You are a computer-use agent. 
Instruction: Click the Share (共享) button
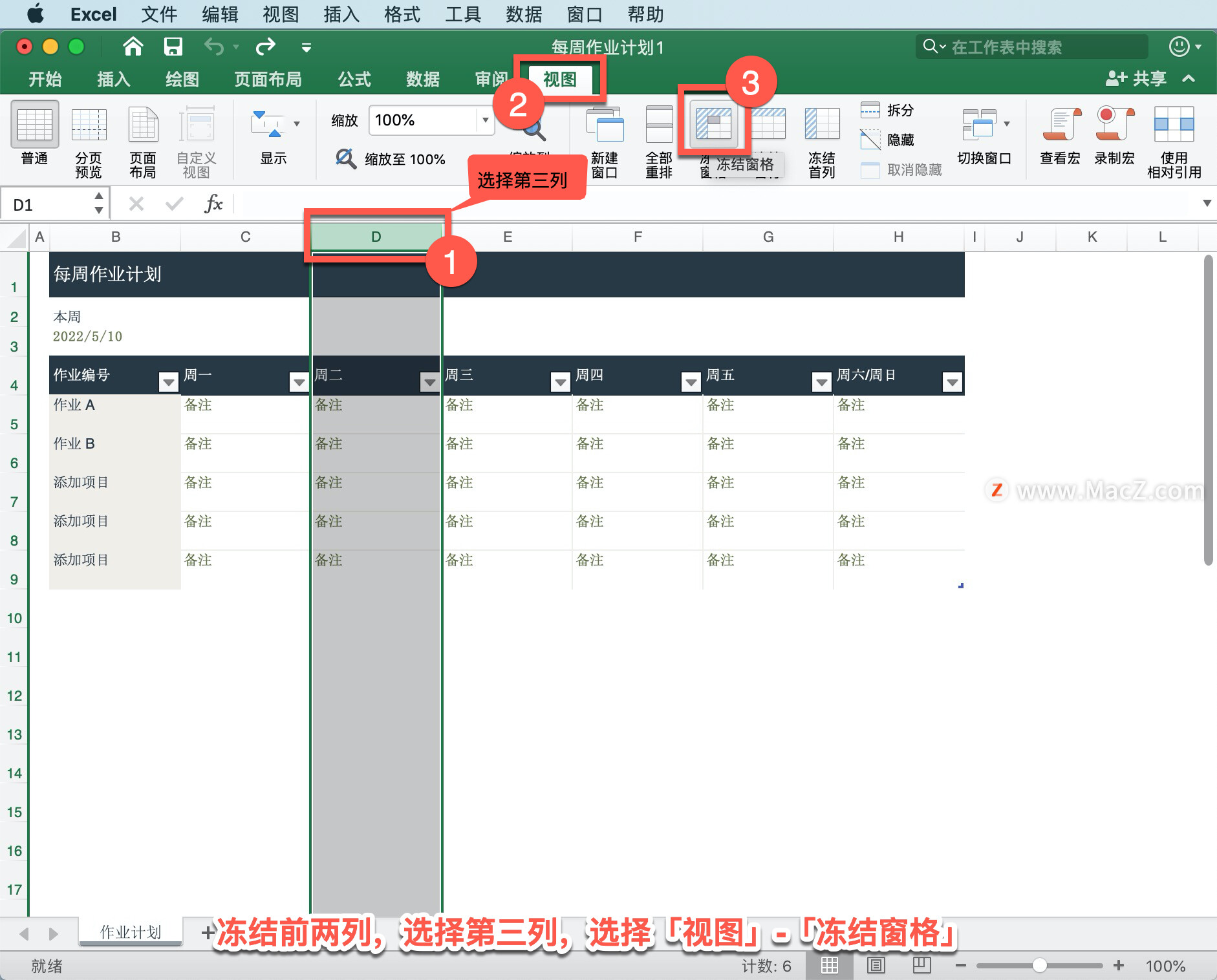[1136, 79]
